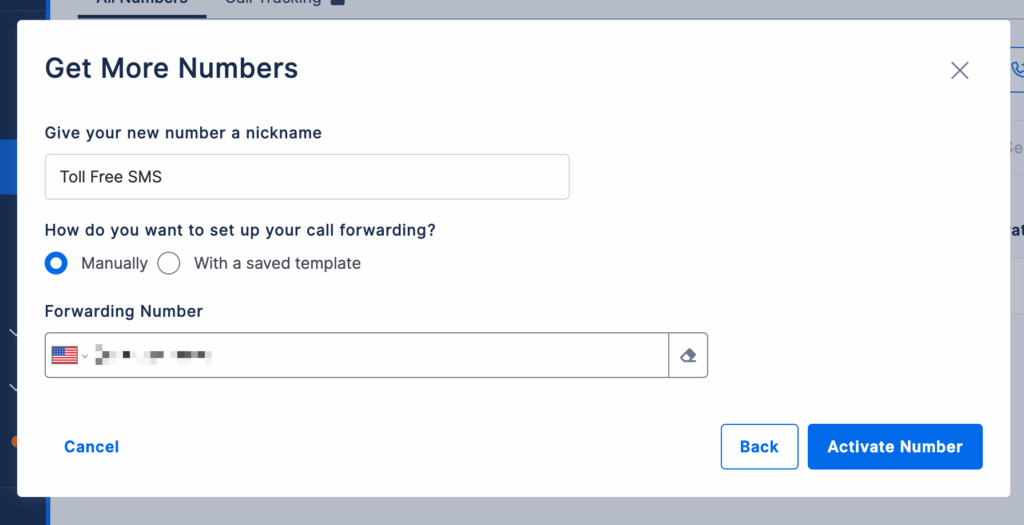Click the orange notification dot in sidebar
1024x525 pixels.
14,440
